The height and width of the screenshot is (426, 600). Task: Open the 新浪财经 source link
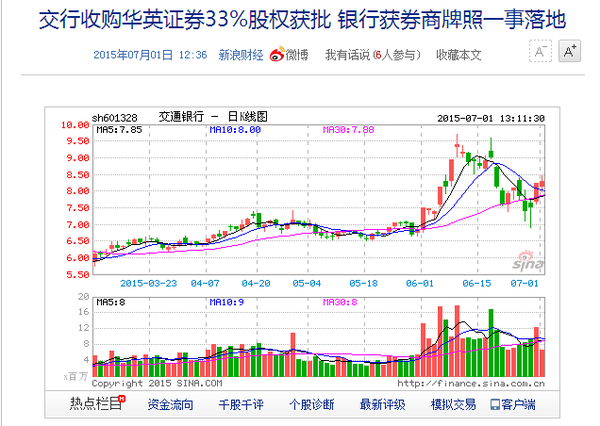click(241, 55)
